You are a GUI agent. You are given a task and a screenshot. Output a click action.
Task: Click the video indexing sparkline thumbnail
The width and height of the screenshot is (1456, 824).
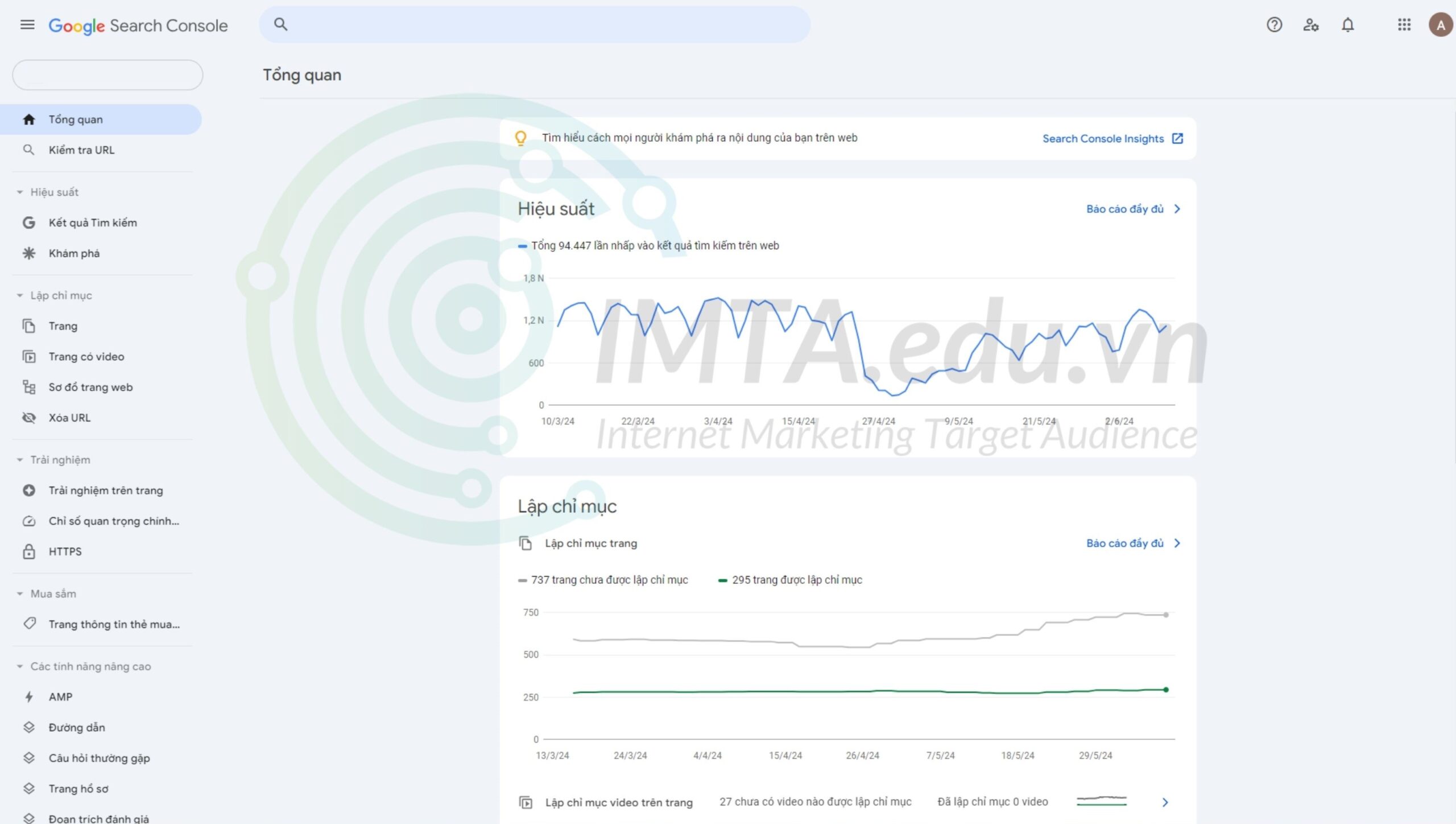pos(1101,801)
